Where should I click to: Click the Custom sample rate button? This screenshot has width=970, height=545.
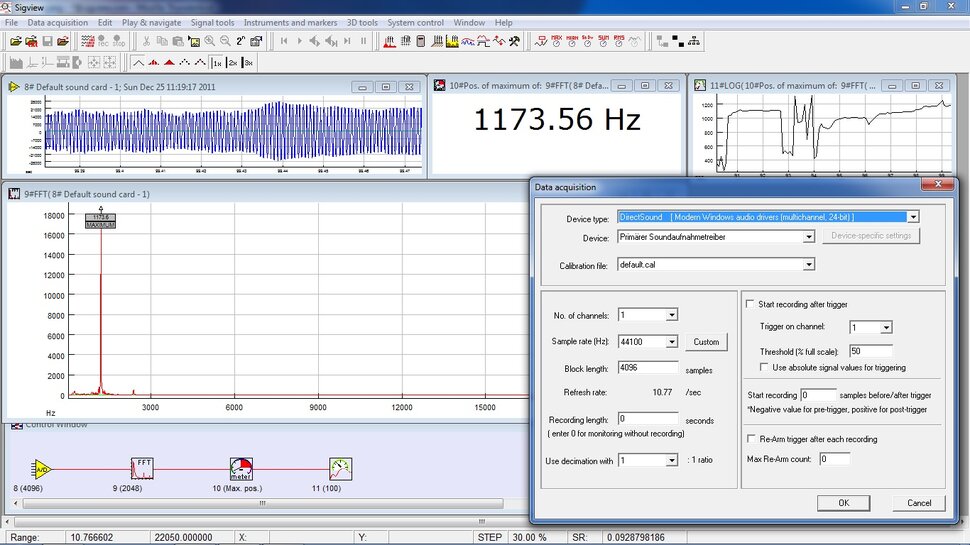[x=706, y=341]
